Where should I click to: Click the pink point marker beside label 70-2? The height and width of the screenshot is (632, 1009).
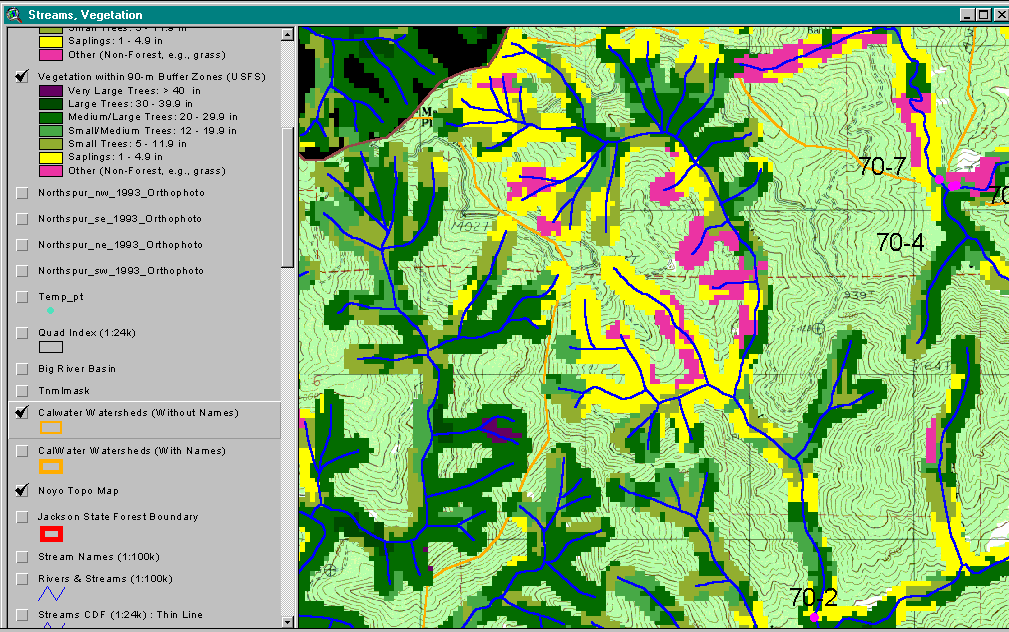click(814, 617)
